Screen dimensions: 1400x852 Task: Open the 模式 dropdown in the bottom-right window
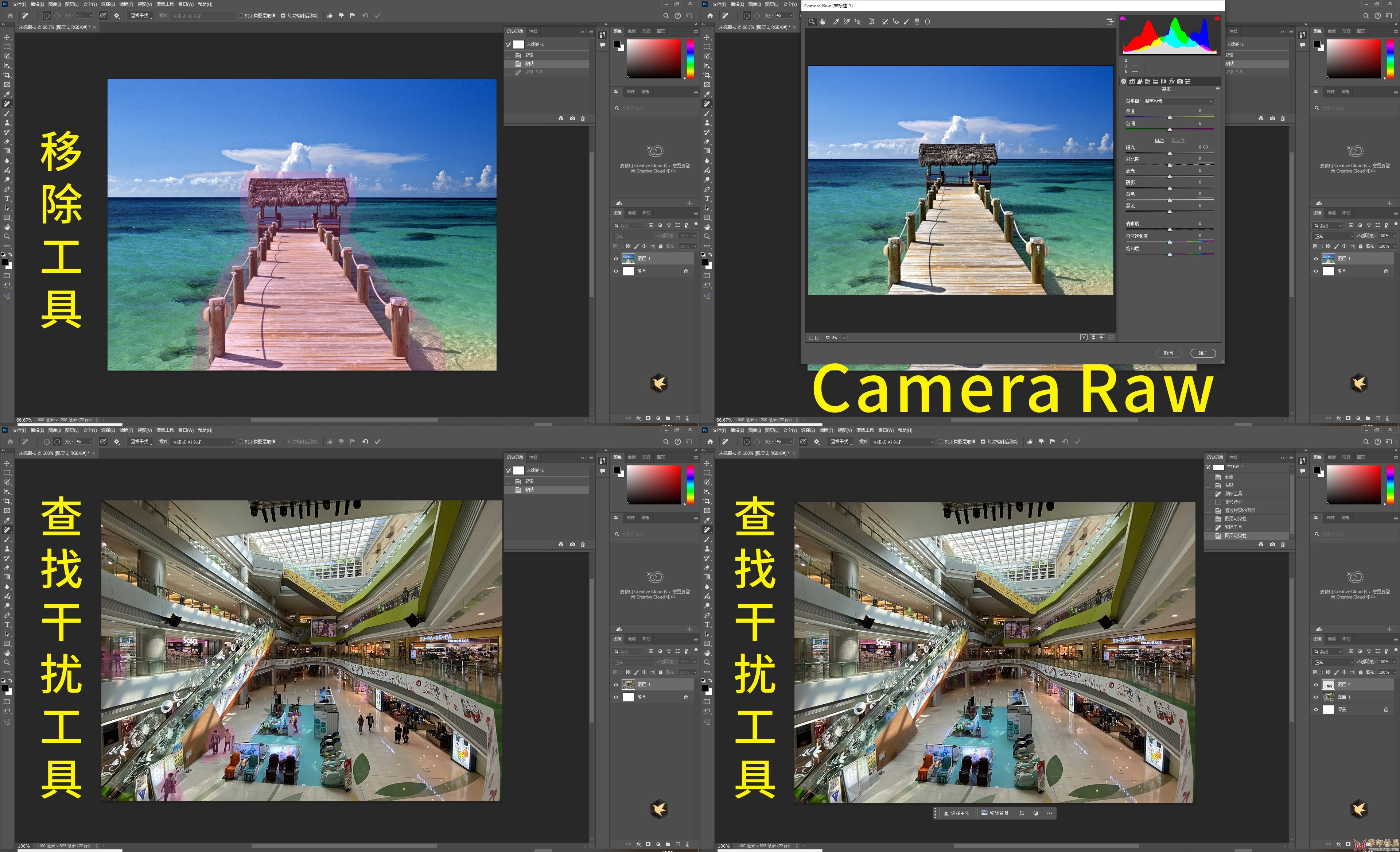click(x=902, y=442)
